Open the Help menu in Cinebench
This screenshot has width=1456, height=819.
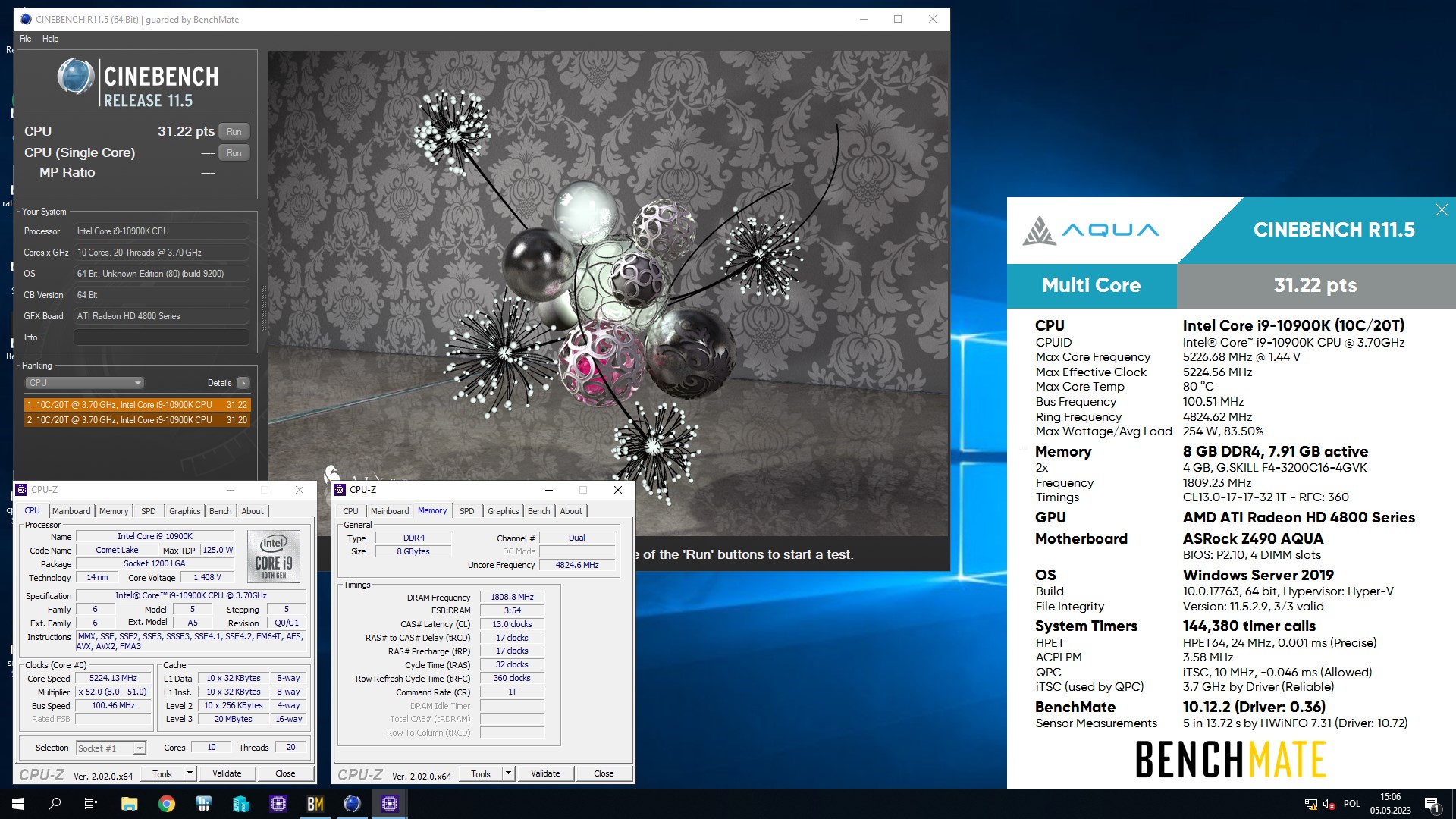50,39
